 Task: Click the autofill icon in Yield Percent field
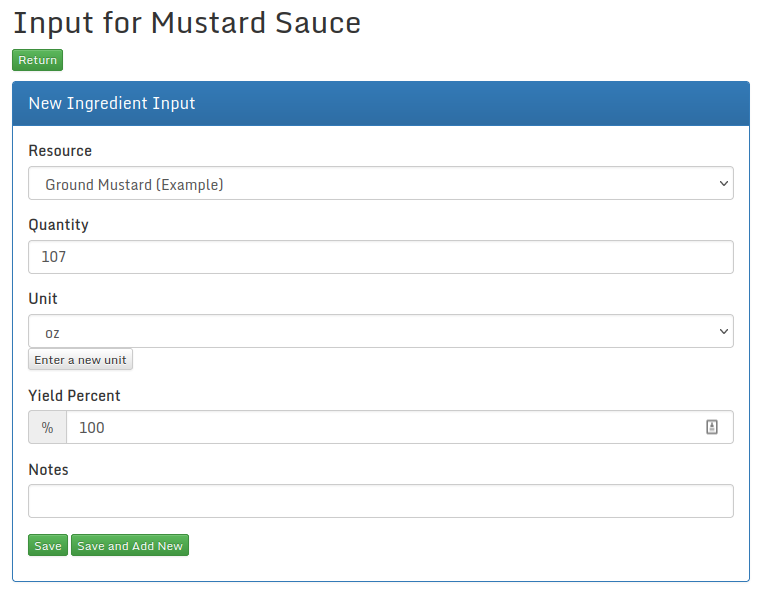(712, 427)
